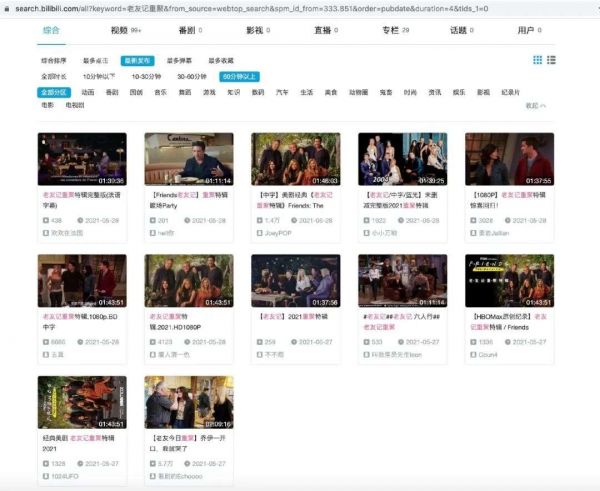
Task: Switch to list view layout icon
Action: tap(551, 60)
